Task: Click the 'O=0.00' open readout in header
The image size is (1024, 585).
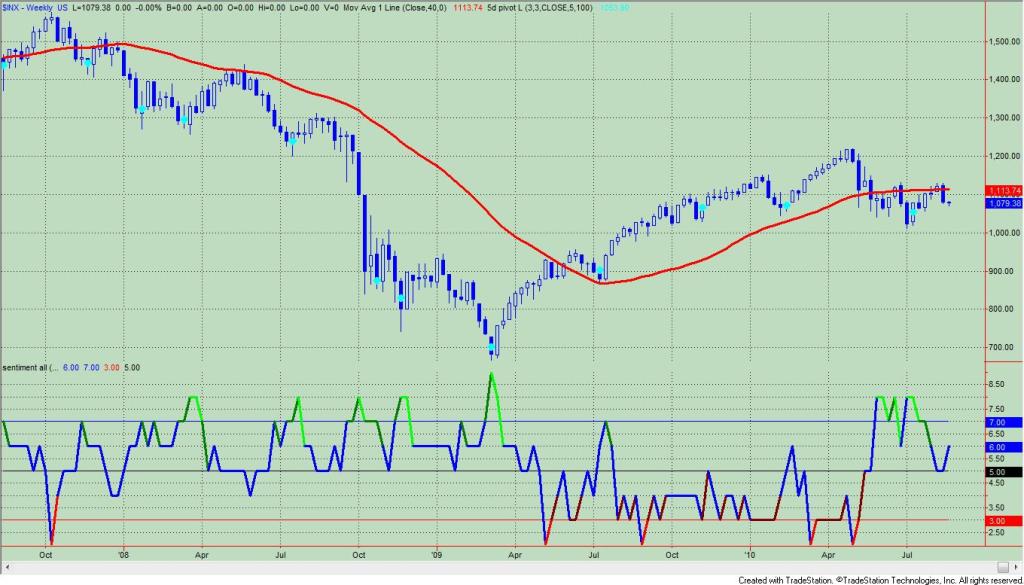Action: [x=240, y=8]
